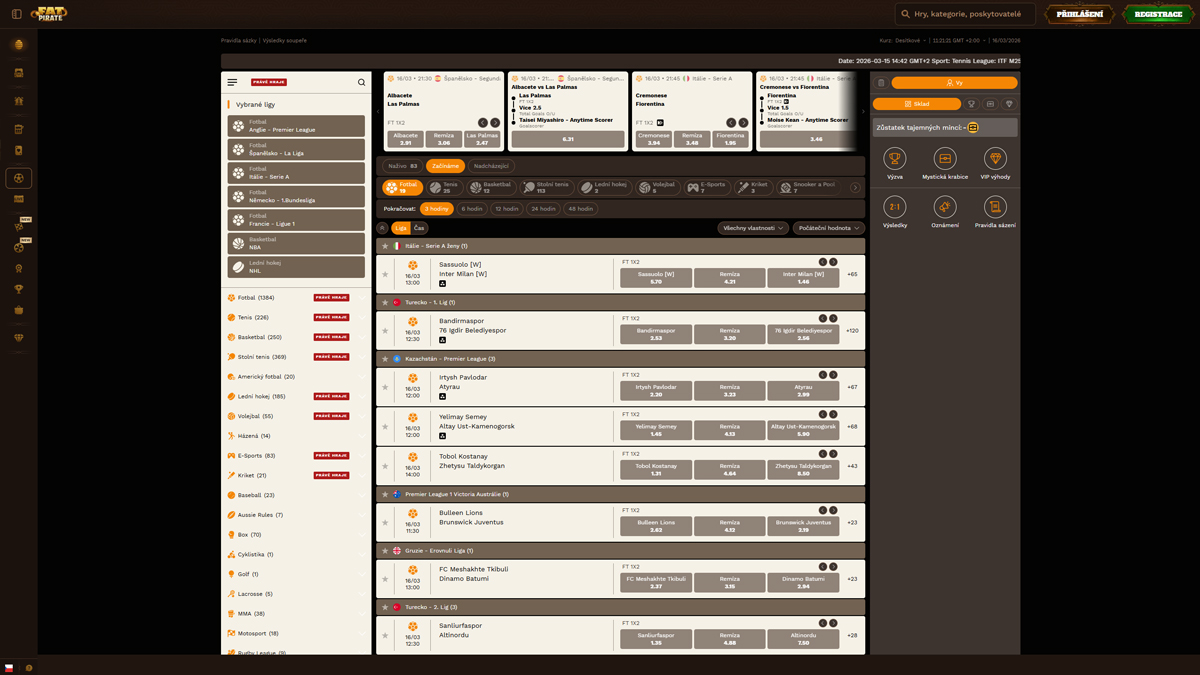Open the Výsledky 2:1 scores icon
The image size is (1200, 675).
click(895, 207)
